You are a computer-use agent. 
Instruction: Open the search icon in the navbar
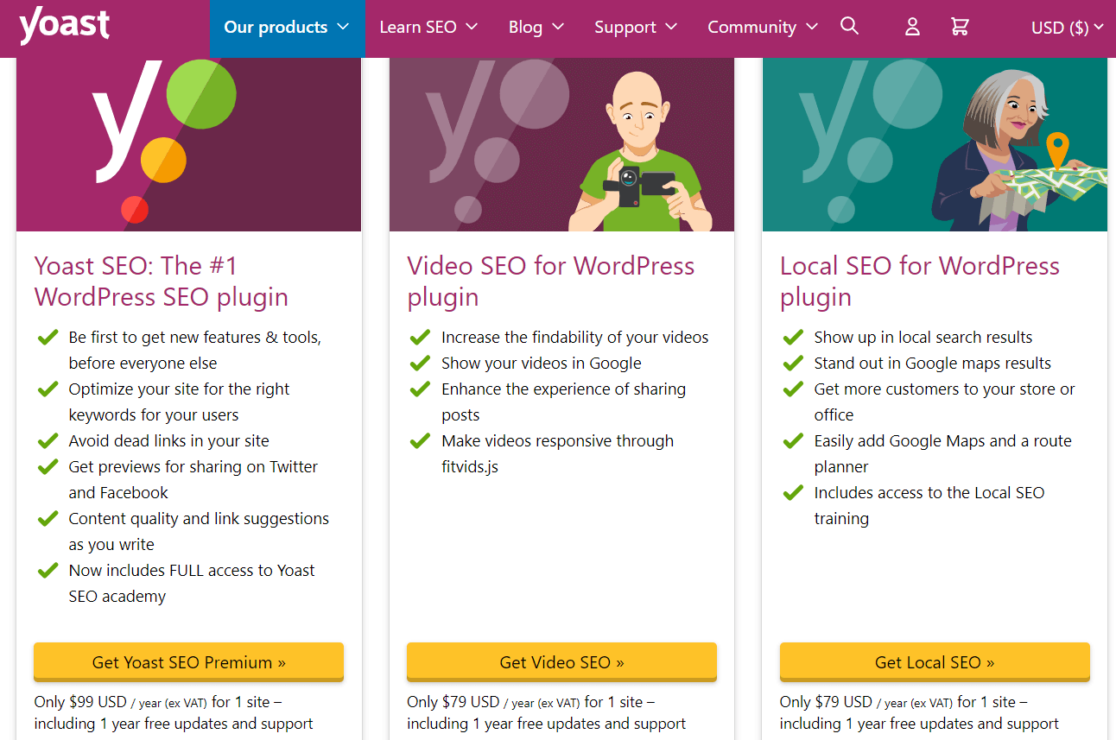pyautogui.click(x=849, y=26)
